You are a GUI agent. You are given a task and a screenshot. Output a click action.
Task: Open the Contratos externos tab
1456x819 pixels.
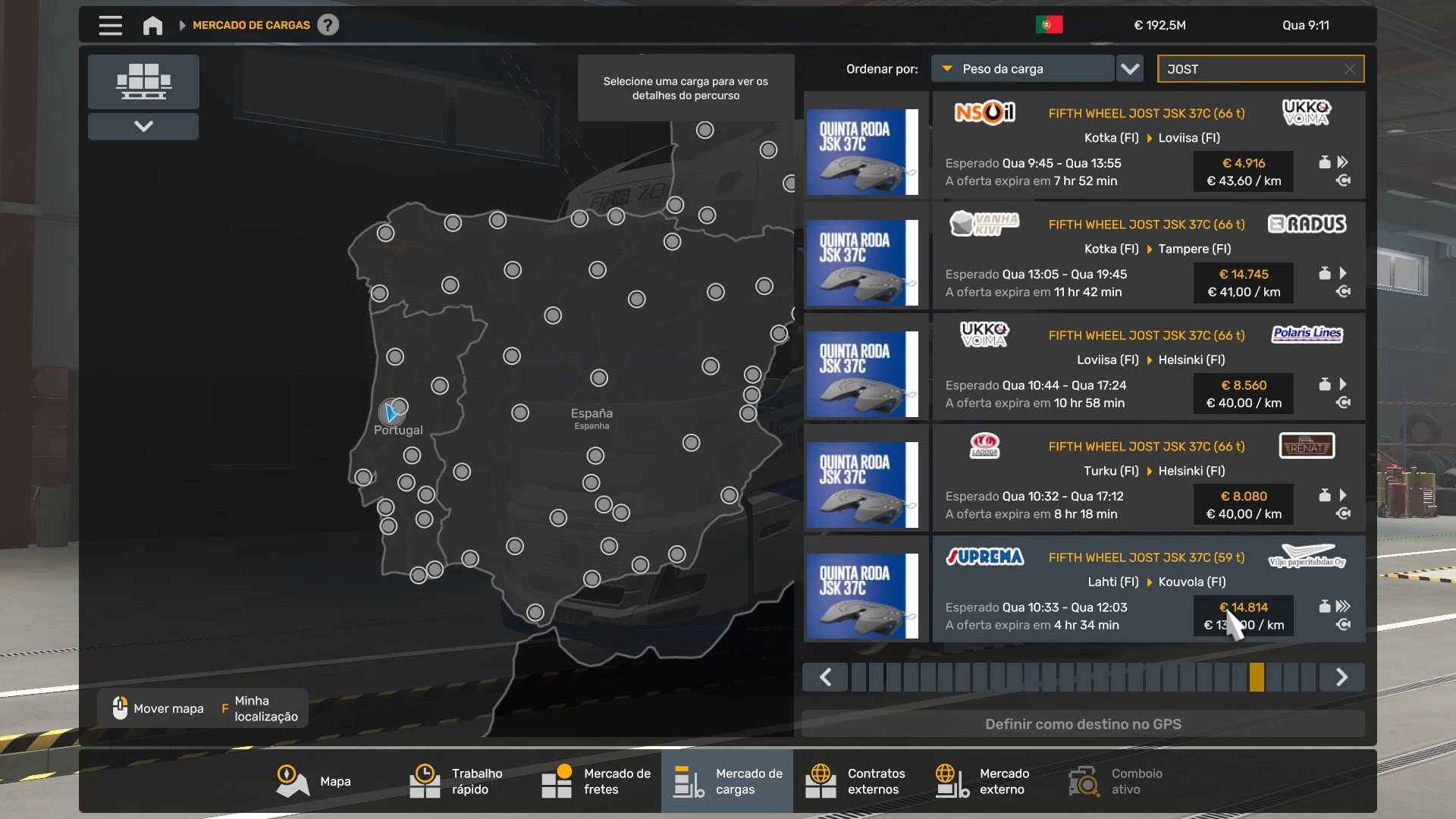[x=858, y=781]
